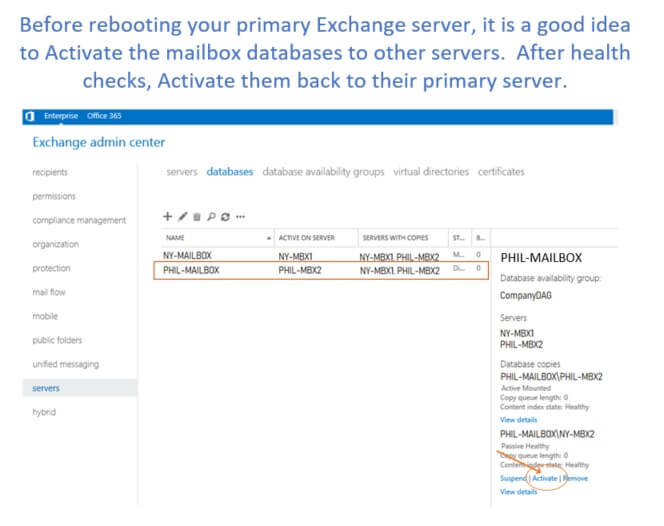Screen dimensions: 664x526
Task: Click PHIL-MAILBOX heading in details pane
Action: (x=541, y=257)
